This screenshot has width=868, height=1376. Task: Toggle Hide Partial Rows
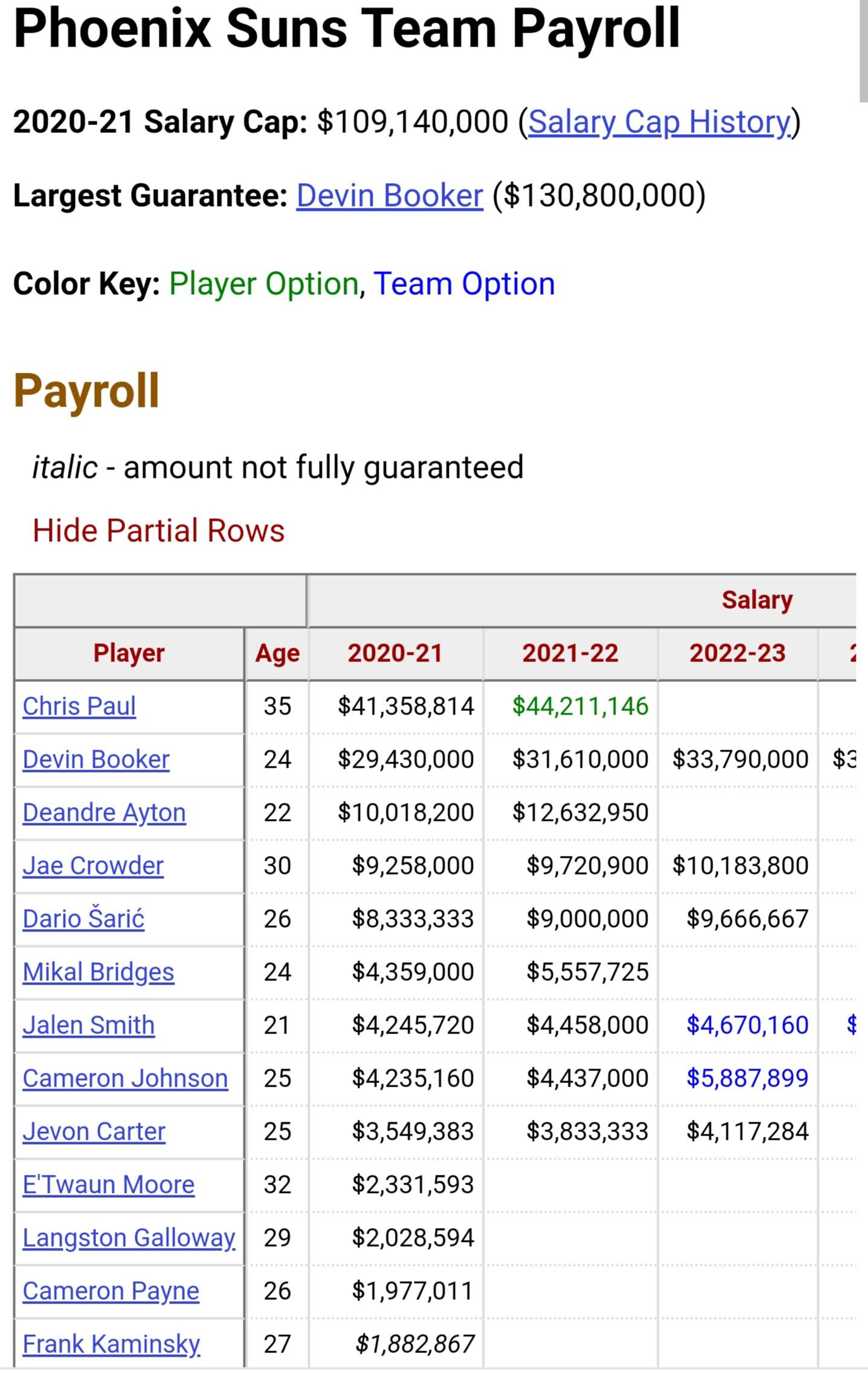click(x=158, y=531)
